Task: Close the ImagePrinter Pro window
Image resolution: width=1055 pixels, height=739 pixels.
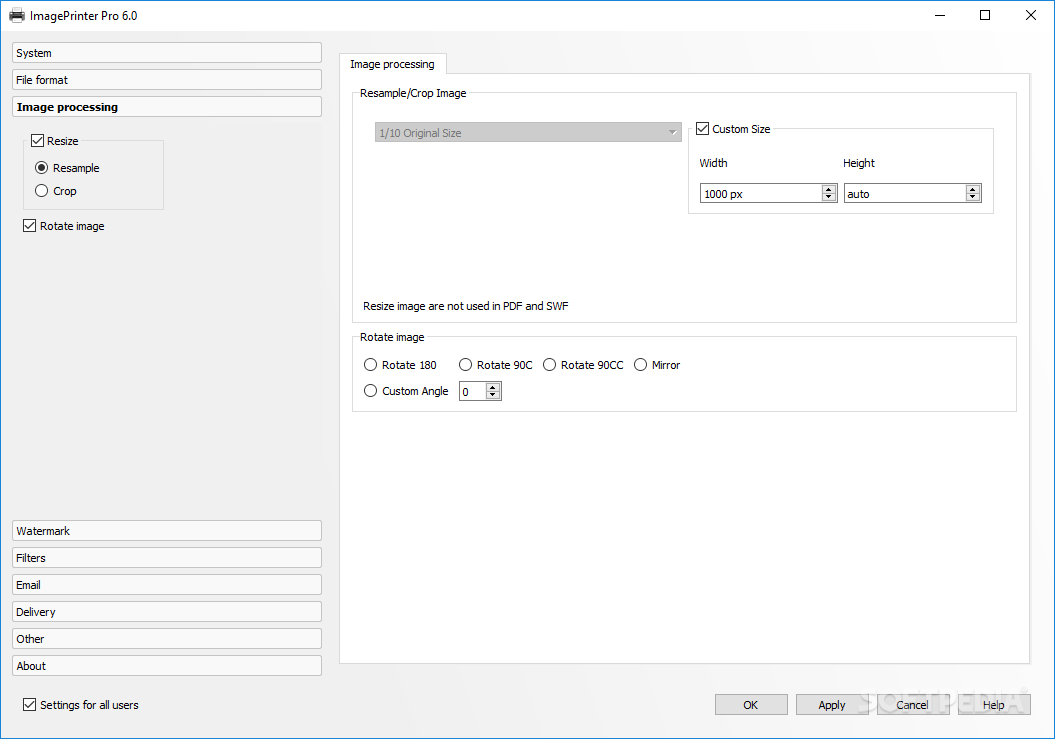Action: click(1030, 15)
